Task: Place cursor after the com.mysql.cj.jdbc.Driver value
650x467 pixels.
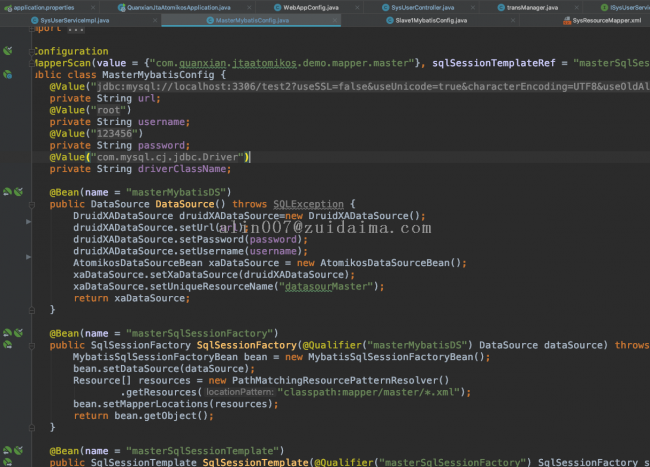Action: (x=247, y=156)
